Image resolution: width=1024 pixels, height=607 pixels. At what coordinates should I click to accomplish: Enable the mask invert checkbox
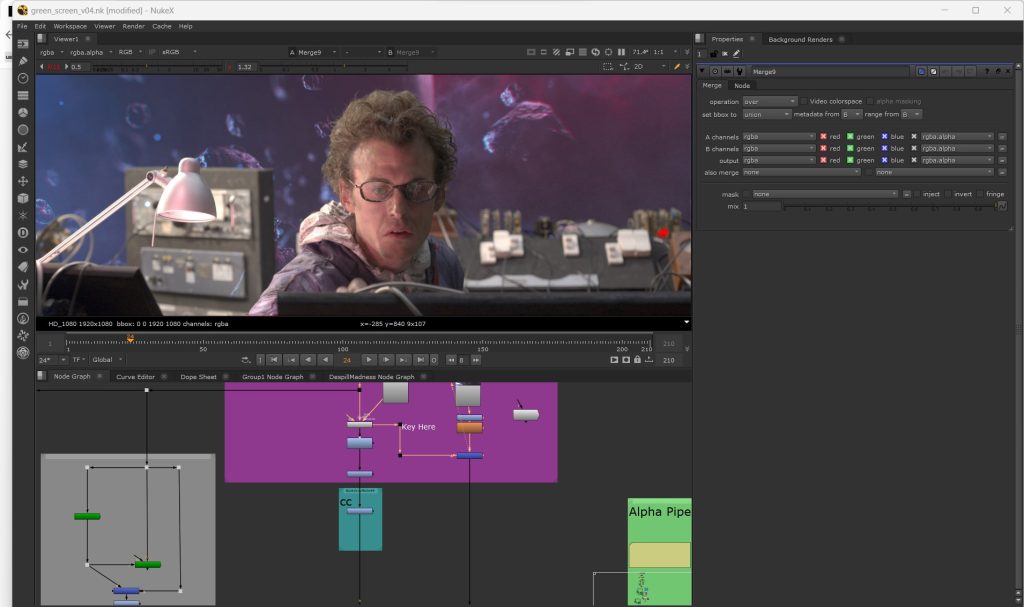point(948,194)
